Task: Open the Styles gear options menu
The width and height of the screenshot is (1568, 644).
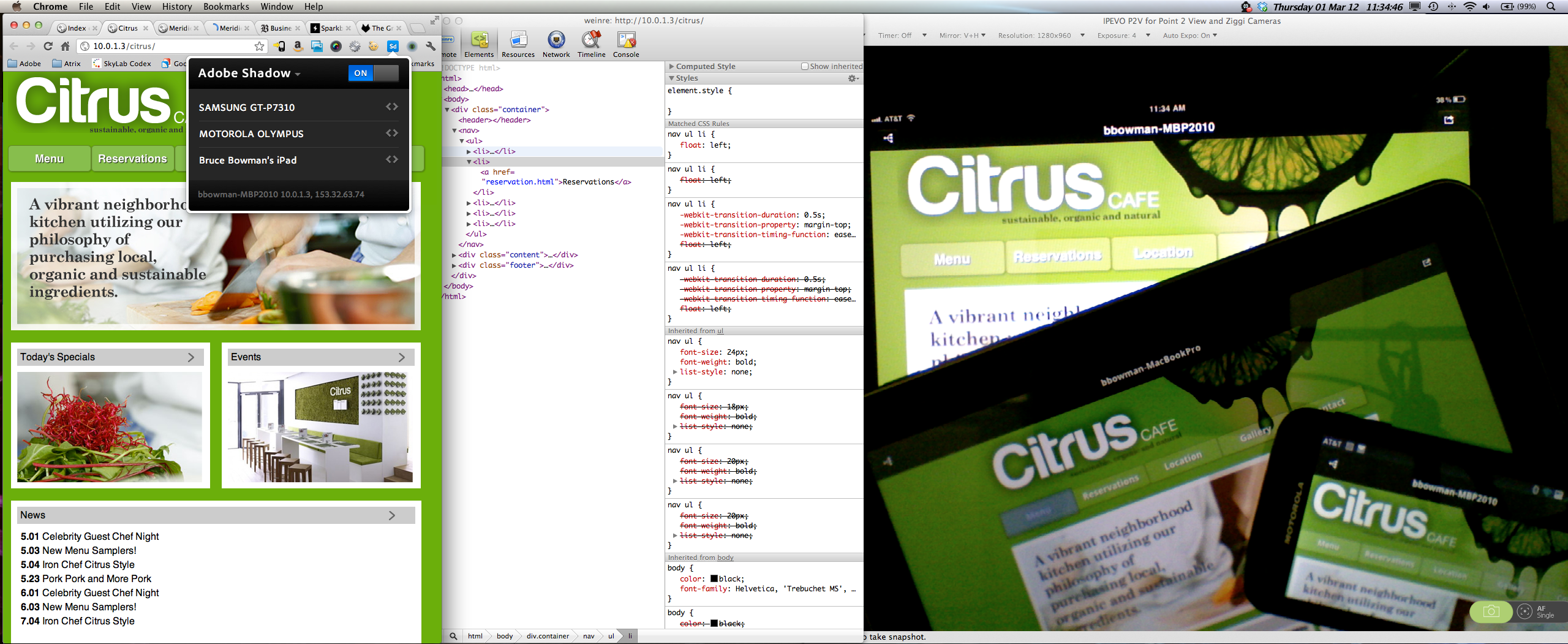Action: (x=853, y=78)
